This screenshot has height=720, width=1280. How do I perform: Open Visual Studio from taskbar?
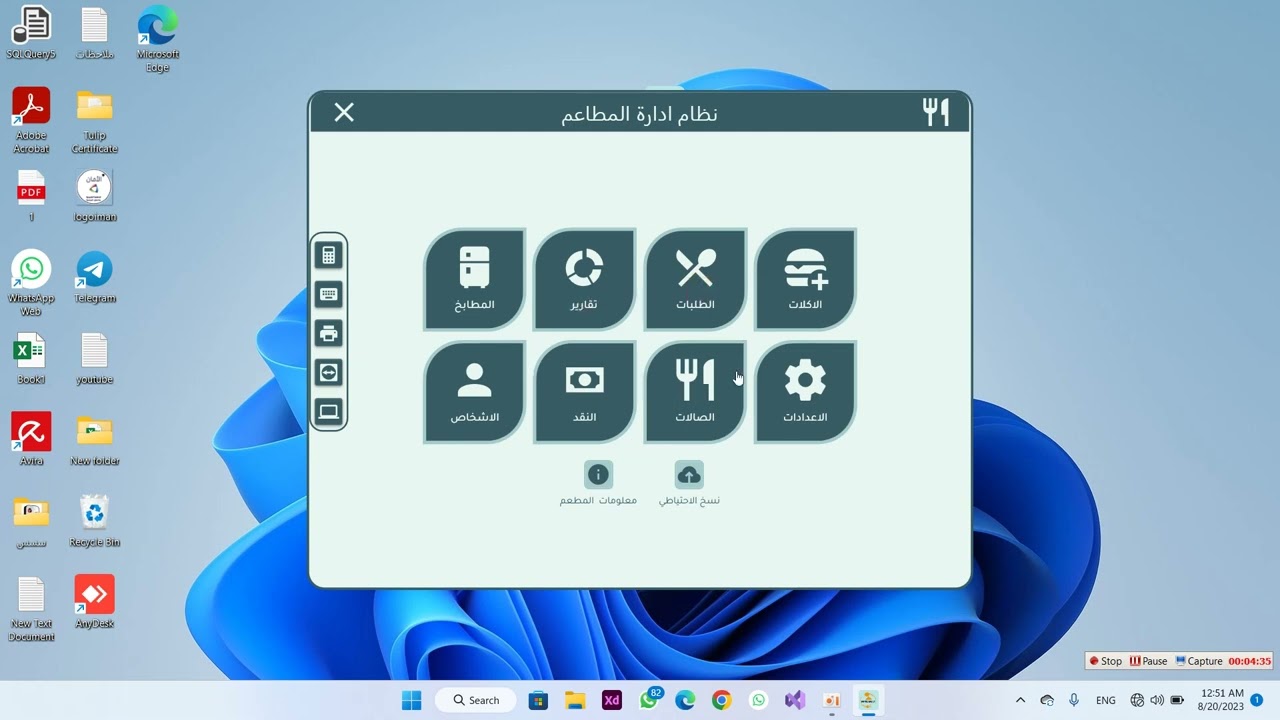click(795, 700)
